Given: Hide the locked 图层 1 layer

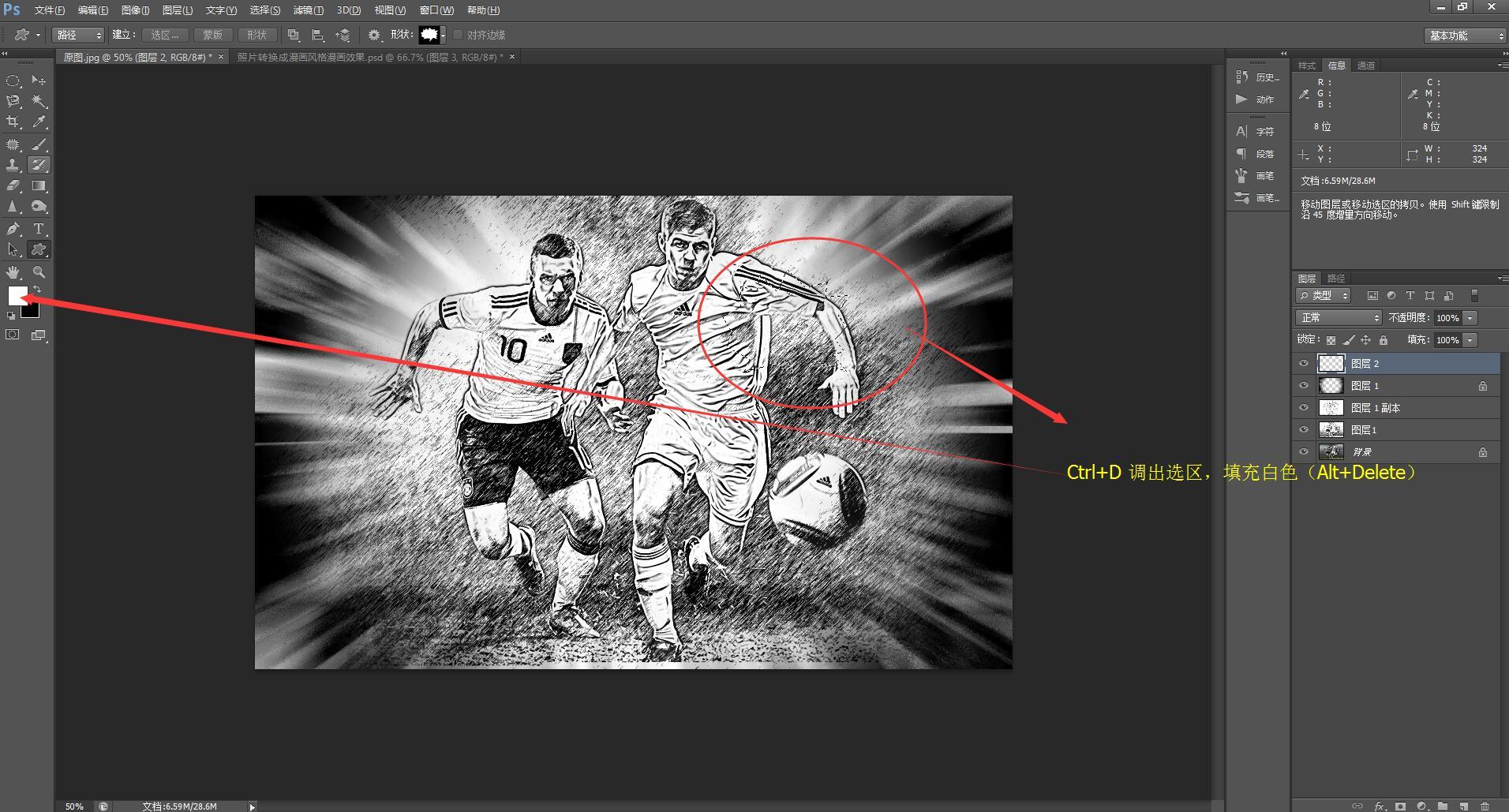Looking at the screenshot, I should click(x=1304, y=386).
